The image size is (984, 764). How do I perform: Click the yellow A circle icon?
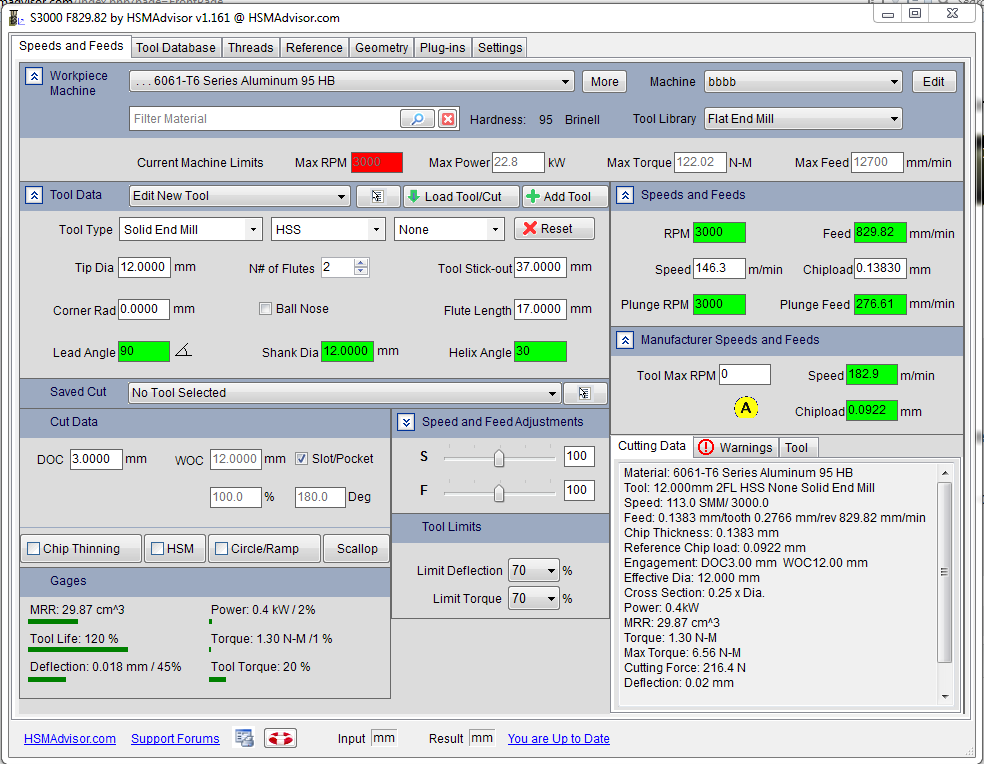746,408
